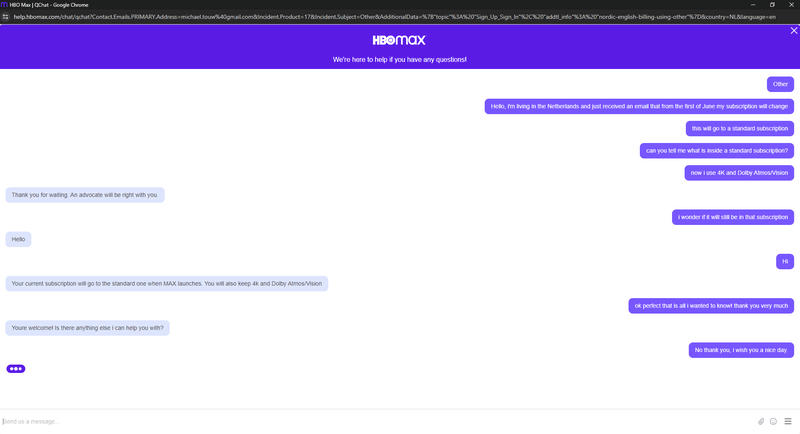Click the message starting 'Hello, I'm living in the Netherlands'
Screen dimensions: 800x434
(639, 106)
